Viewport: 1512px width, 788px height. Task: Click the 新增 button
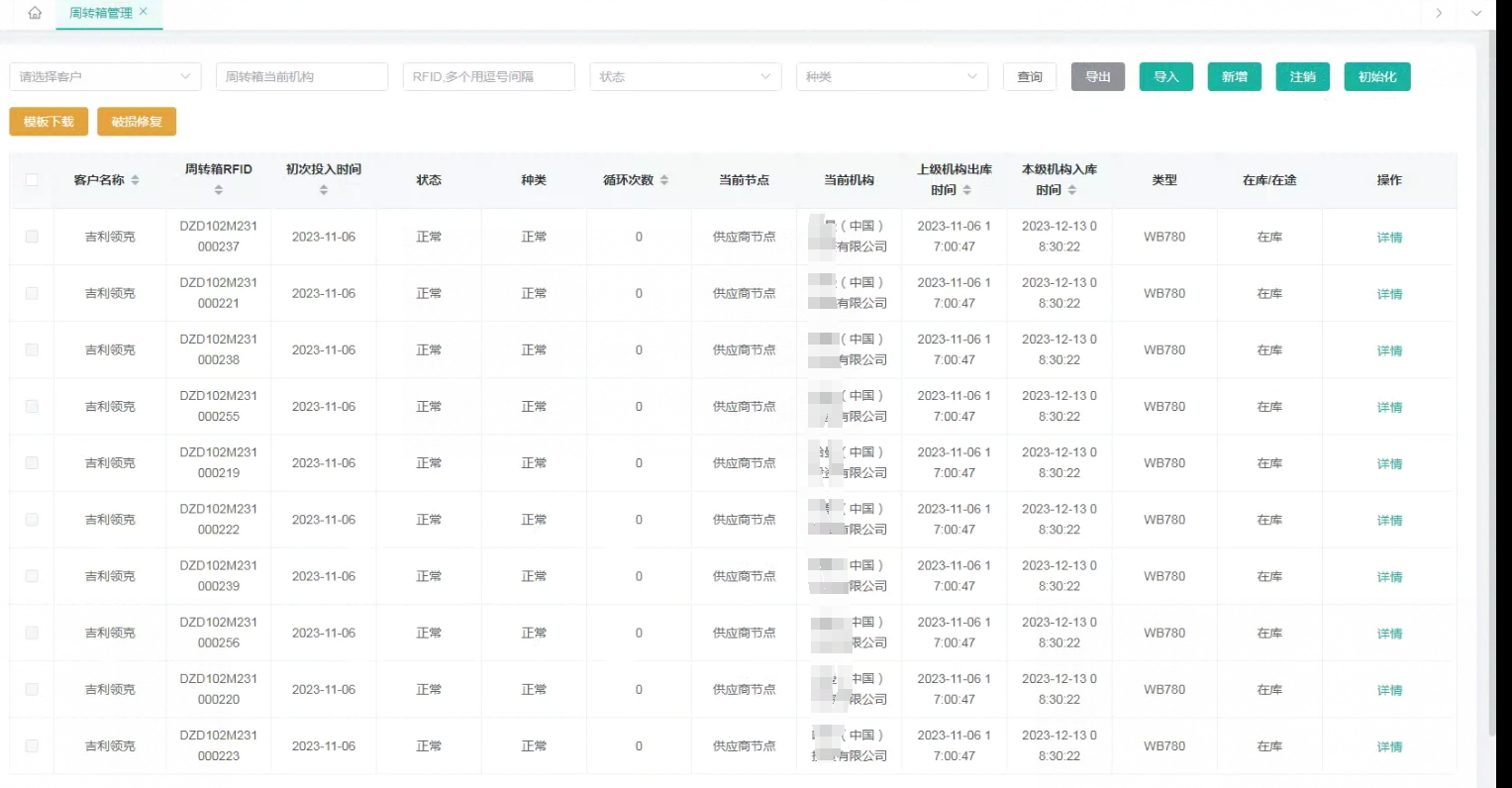[1235, 76]
